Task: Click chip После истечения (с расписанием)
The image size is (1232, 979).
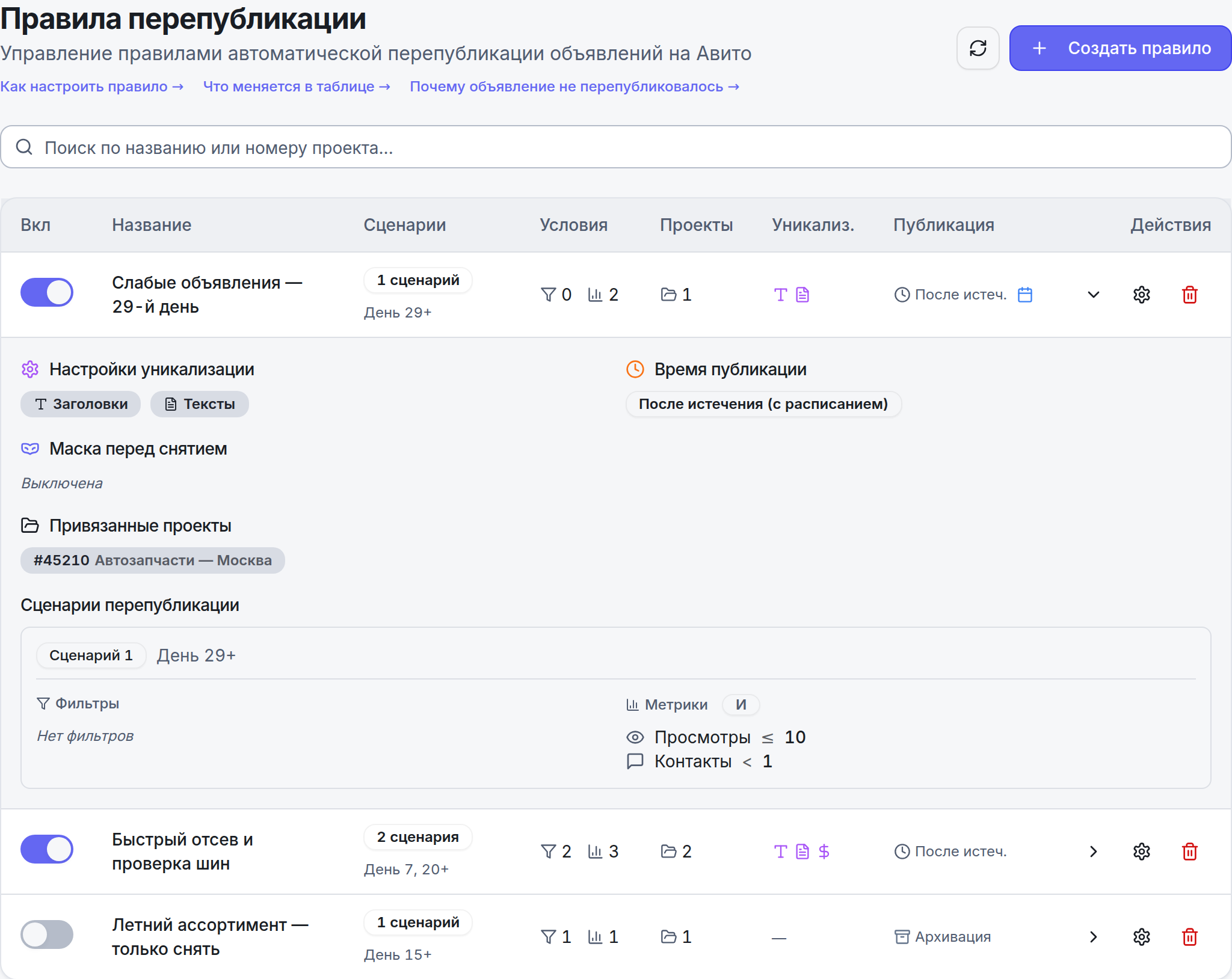Action: (x=763, y=404)
